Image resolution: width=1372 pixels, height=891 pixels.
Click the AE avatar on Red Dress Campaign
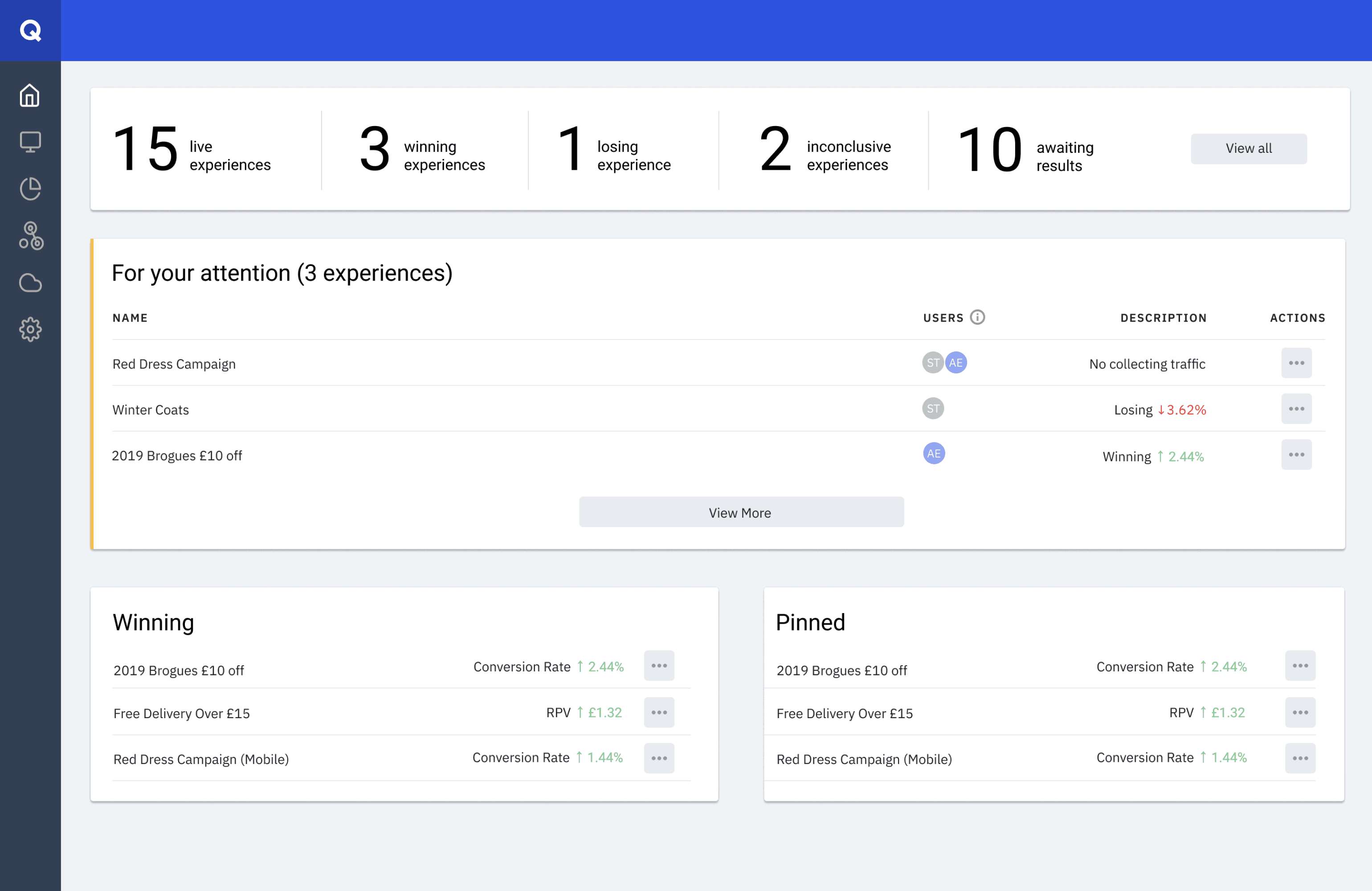tap(955, 363)
